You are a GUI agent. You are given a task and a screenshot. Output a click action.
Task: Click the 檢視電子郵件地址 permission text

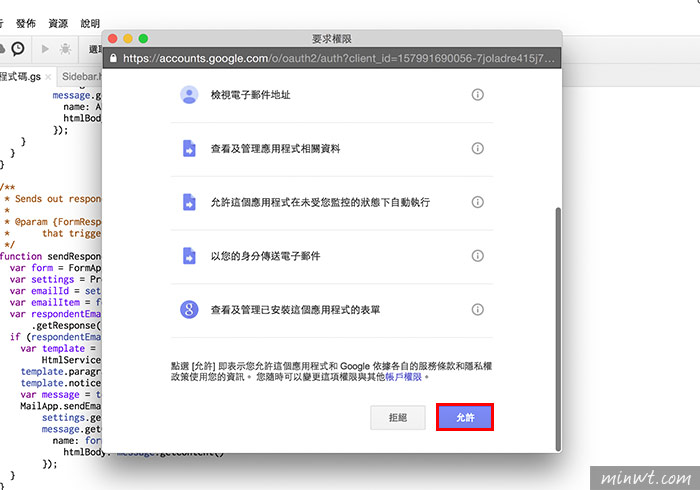point(250,95)
